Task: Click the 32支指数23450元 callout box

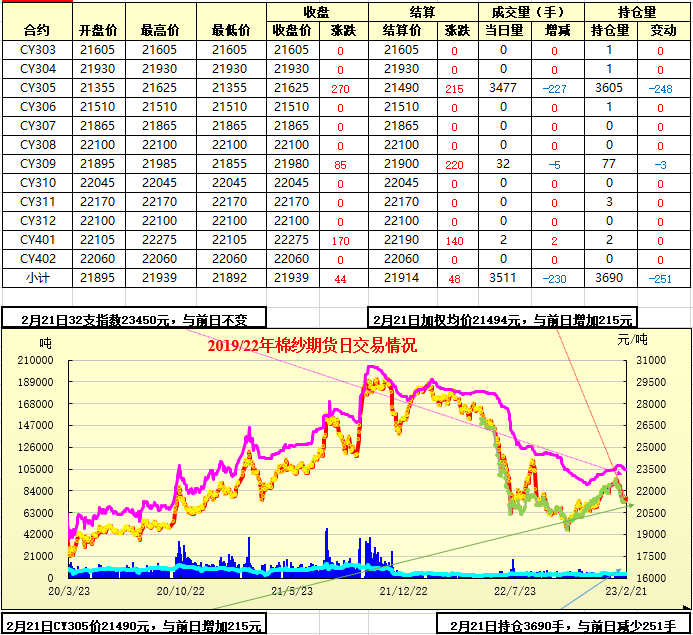Action: tap(134, 320)
